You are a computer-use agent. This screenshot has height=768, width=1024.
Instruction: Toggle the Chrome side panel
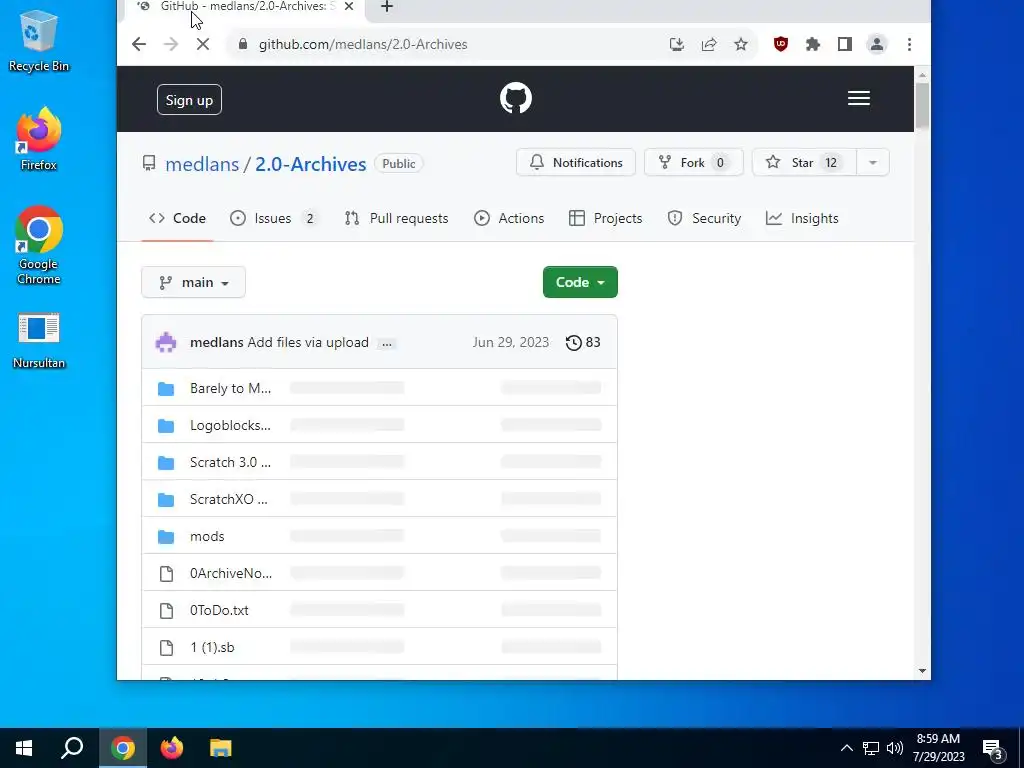(x=844, y=44)
